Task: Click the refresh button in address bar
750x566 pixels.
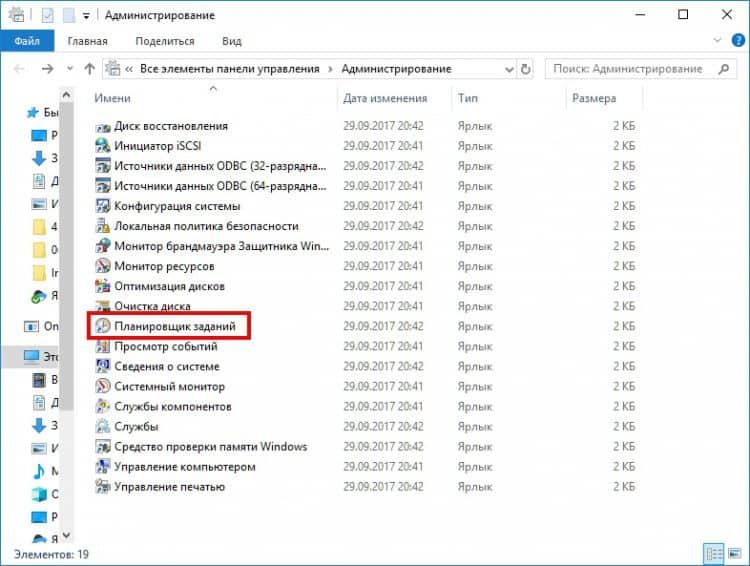Action: (526, 69)
